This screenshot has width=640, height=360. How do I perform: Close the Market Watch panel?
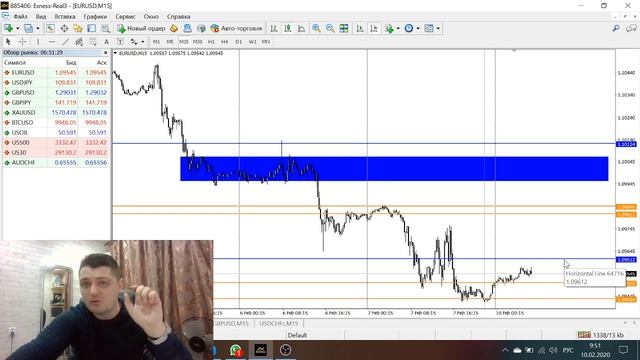coord(105,53)
